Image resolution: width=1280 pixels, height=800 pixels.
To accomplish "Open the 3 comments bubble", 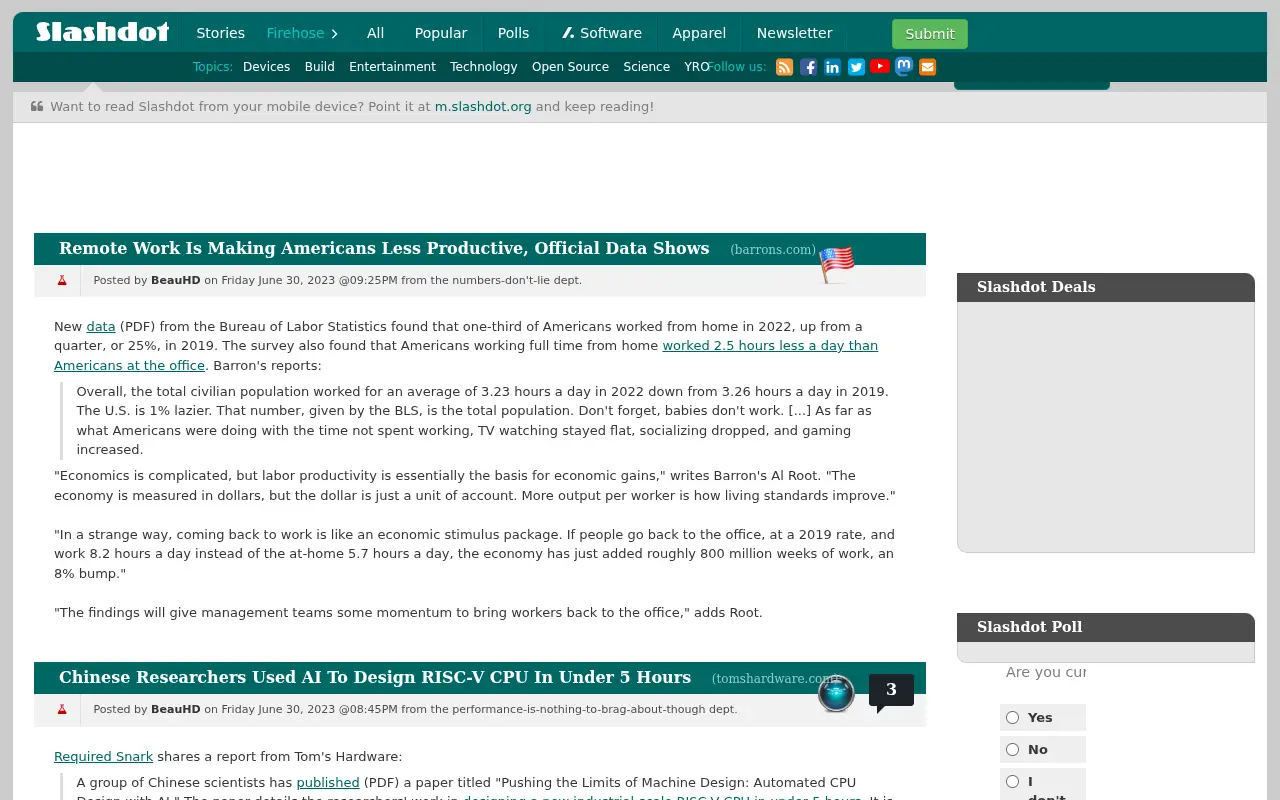I will 891,690.
